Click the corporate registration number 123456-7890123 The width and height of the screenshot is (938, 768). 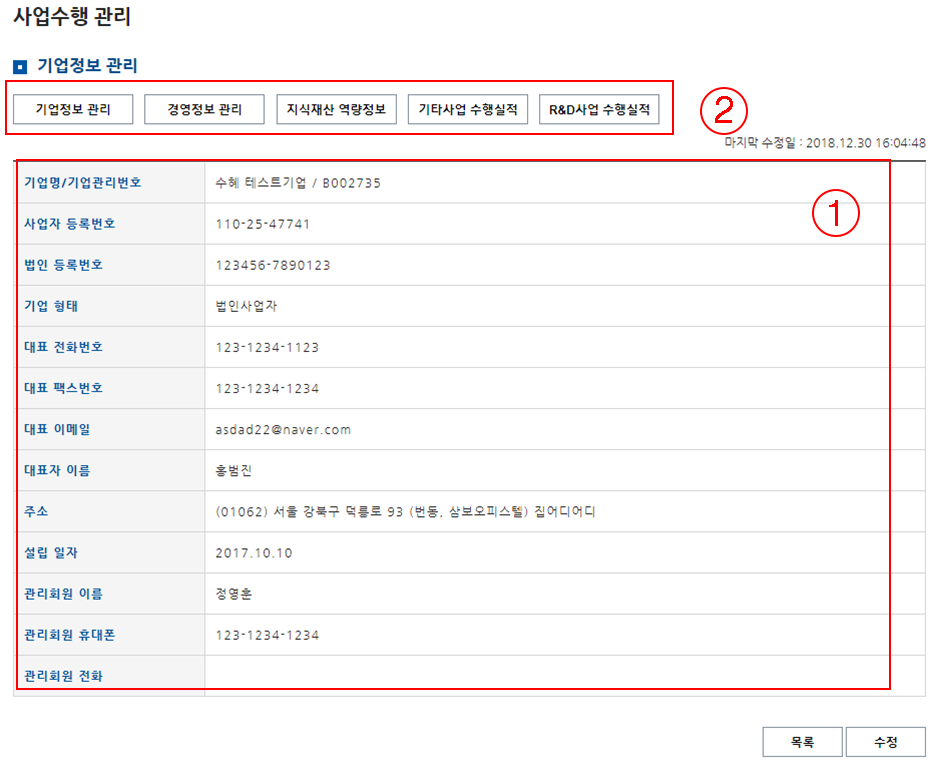272,265
